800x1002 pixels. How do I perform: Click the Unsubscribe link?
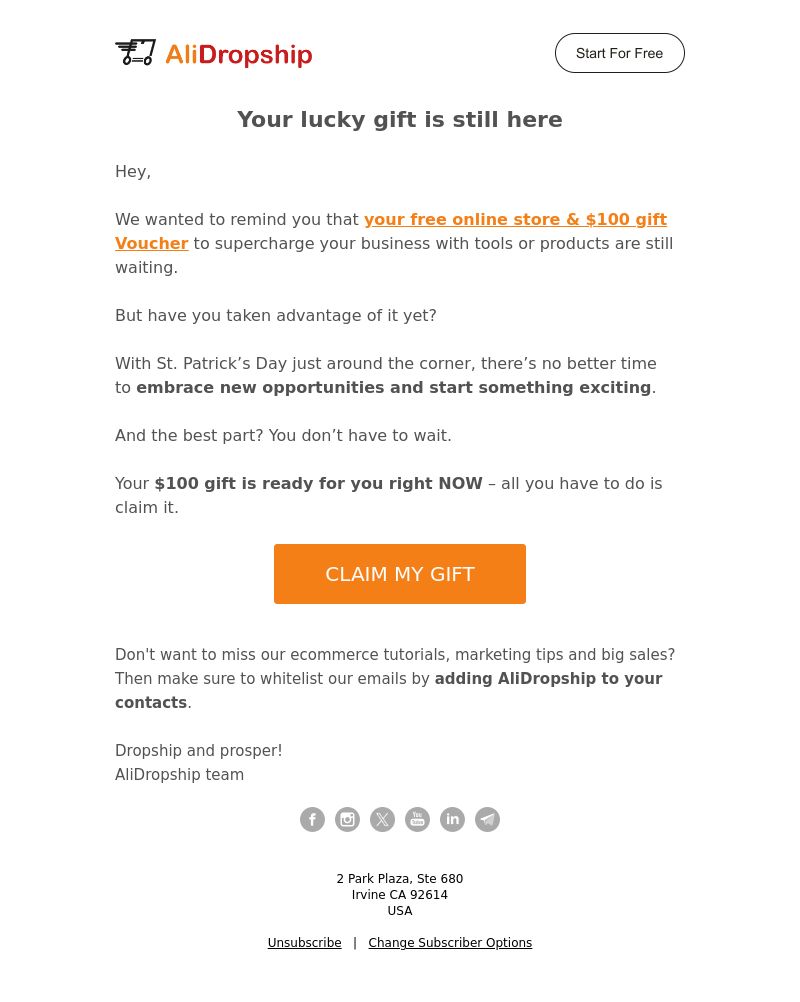tap(305, 943)
